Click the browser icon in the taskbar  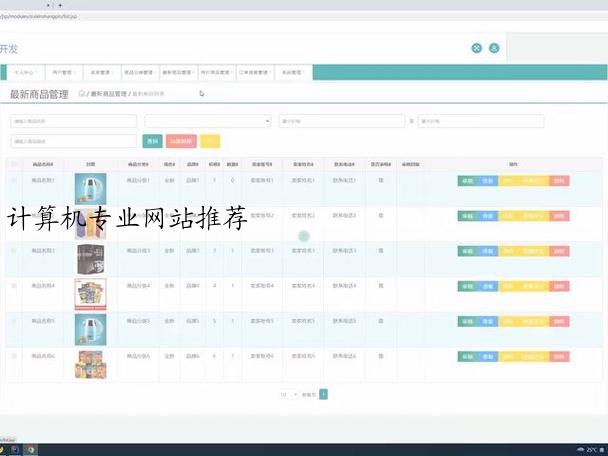coord(31,450)
